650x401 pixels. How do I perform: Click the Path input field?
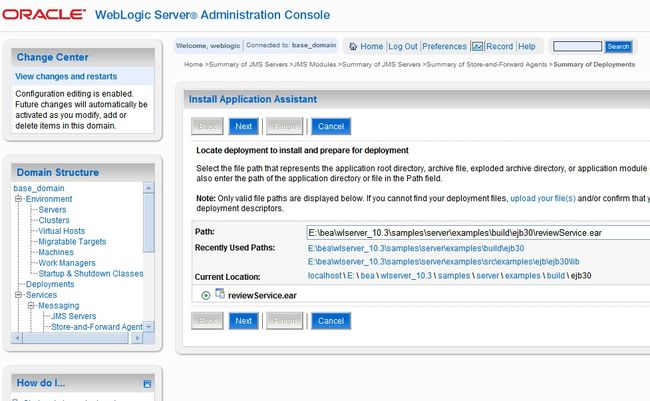click(478, 233)
